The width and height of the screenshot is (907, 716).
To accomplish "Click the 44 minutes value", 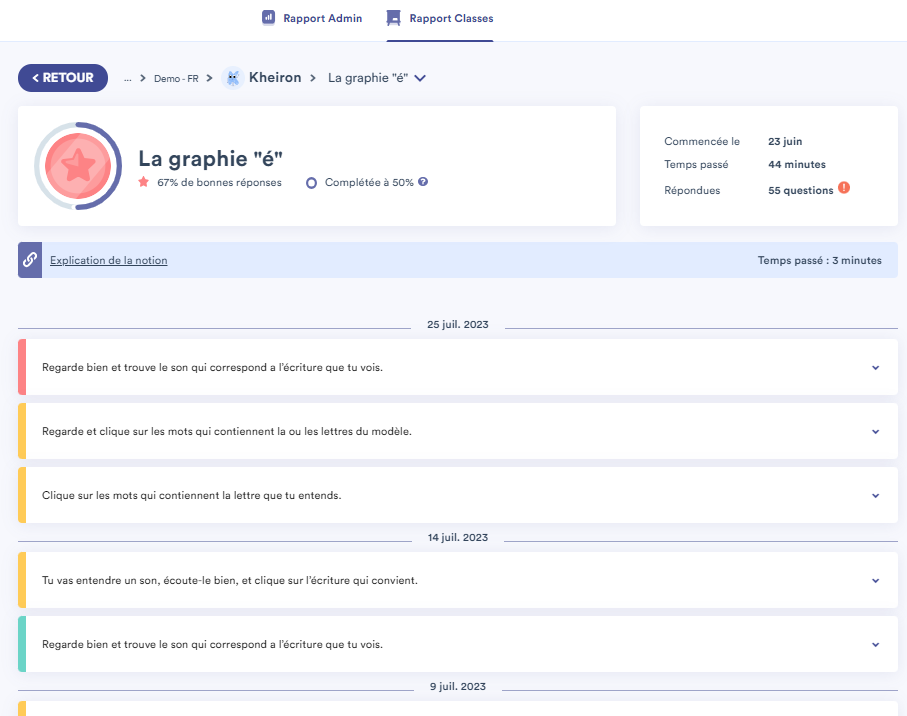I will pos(797,165).
